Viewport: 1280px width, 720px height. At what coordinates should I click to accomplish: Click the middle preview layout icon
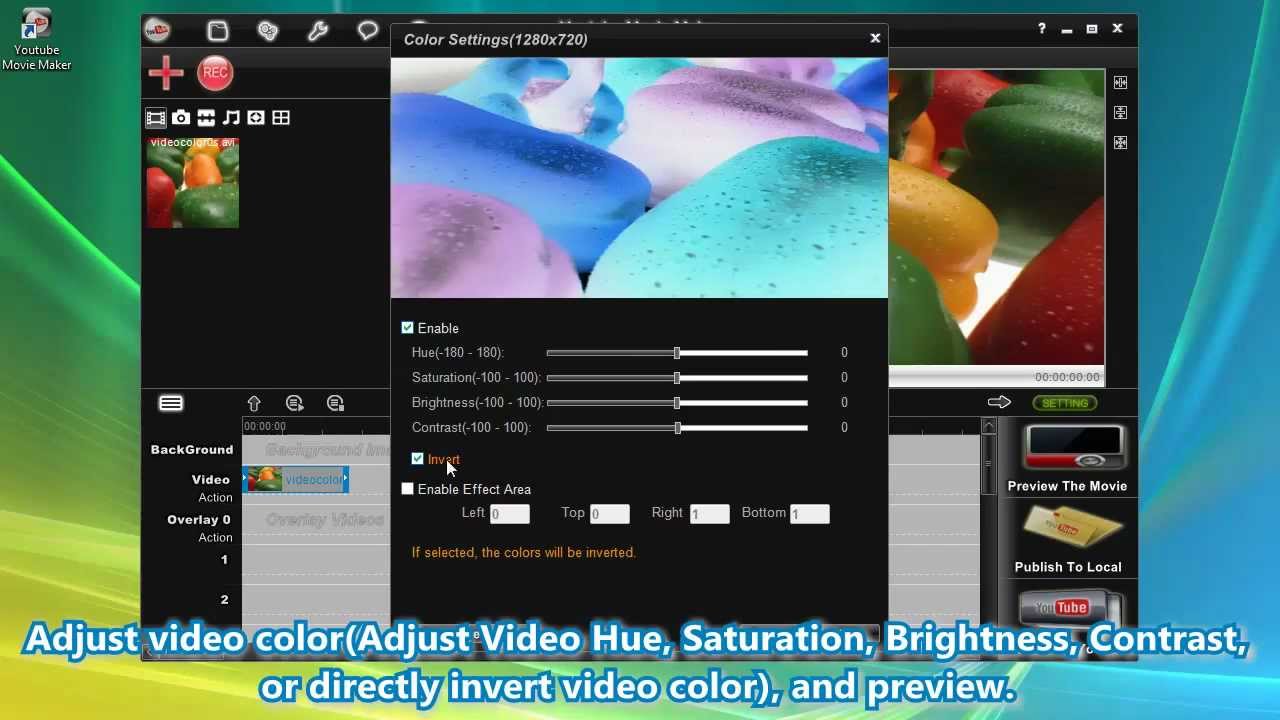[1120, 113]
